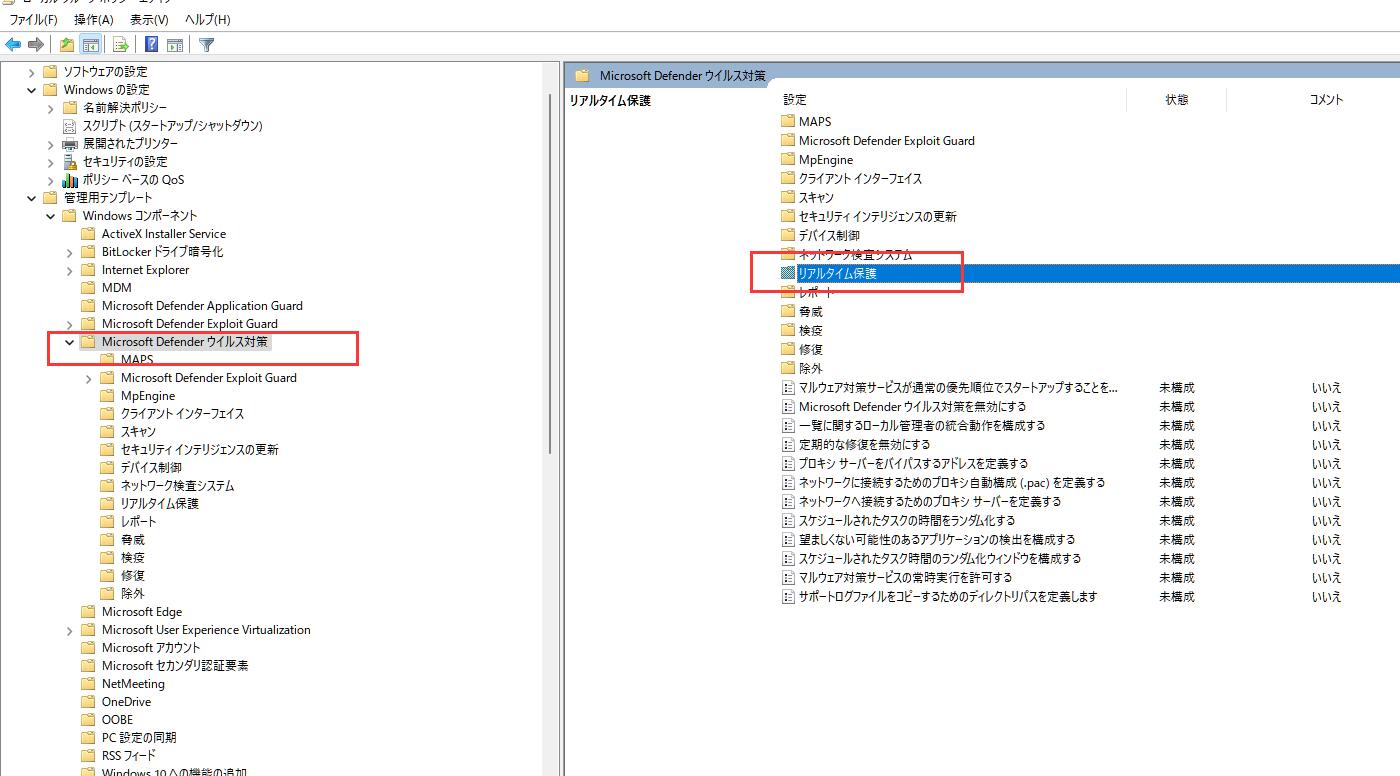This screenshot has width=1400, height=776.
Task: Collapse the Windows コンポーネント node
Action: tap(51, 216)
